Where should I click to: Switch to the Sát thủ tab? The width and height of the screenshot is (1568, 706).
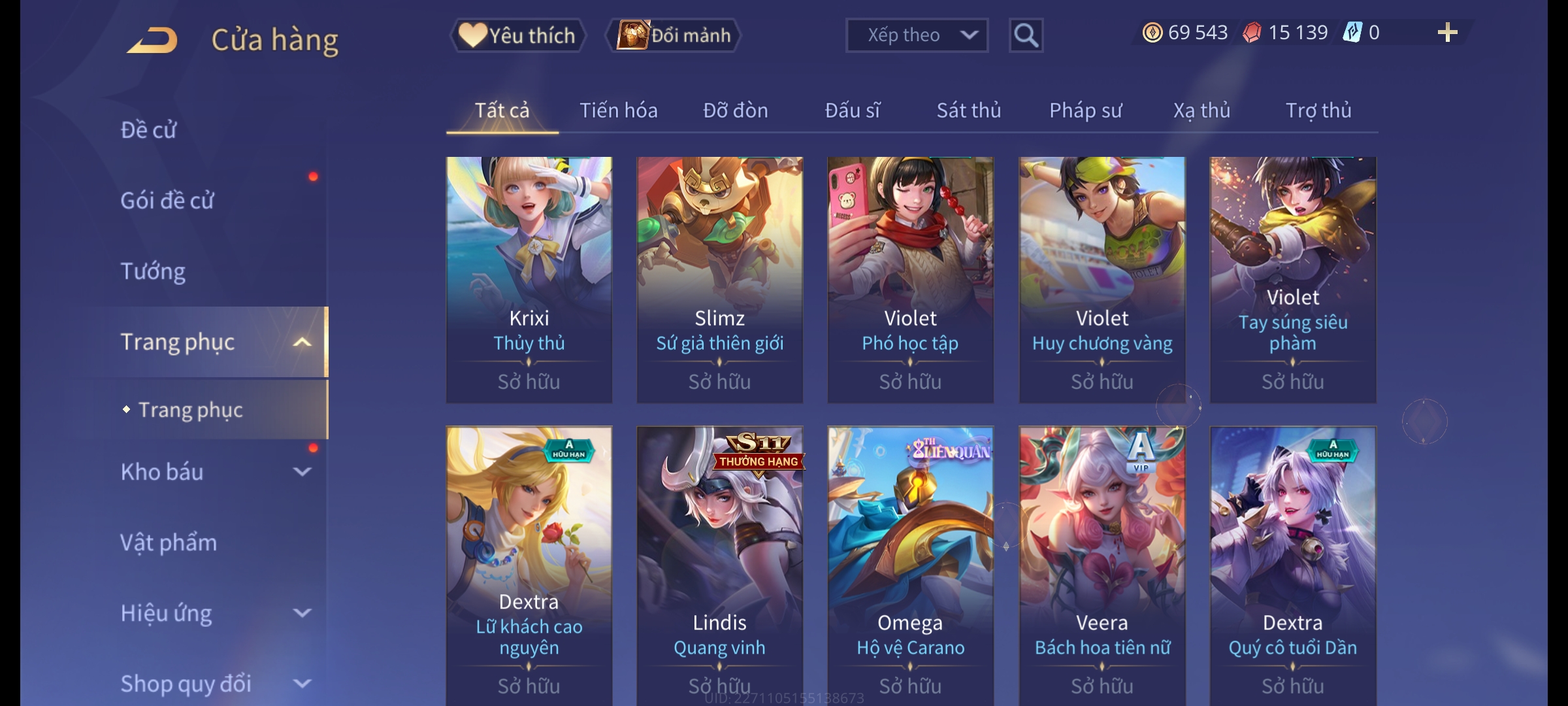[969, 110]
